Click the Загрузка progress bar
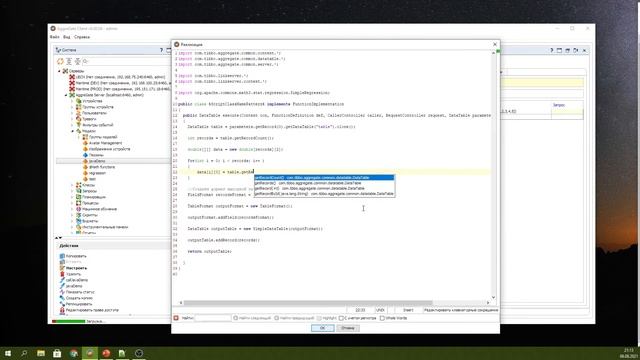The width and height of the screenshot is (640, 360). [x=69, y=321]
